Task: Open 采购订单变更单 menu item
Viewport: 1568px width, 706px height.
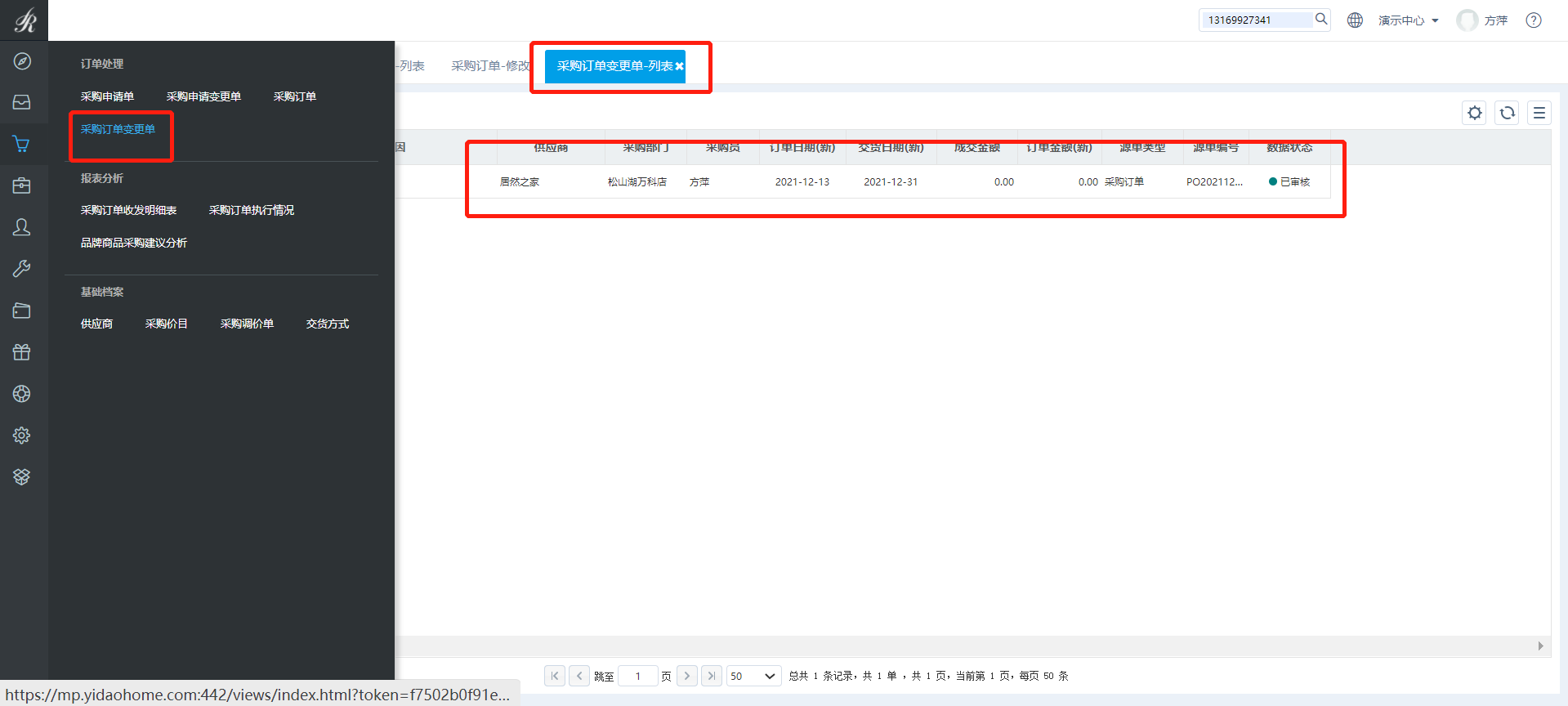Action: 118,129
